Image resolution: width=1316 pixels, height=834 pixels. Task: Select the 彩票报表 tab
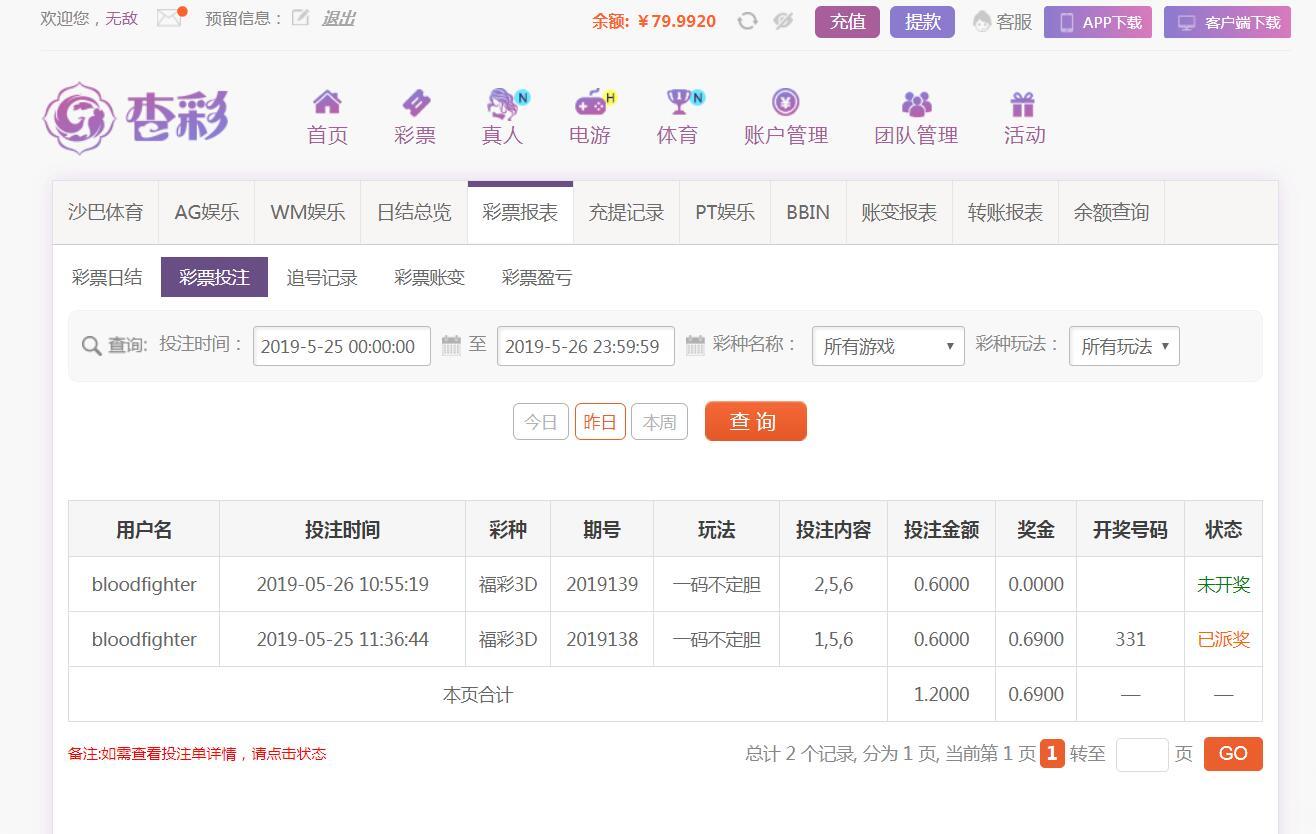[x=520, y=212]
